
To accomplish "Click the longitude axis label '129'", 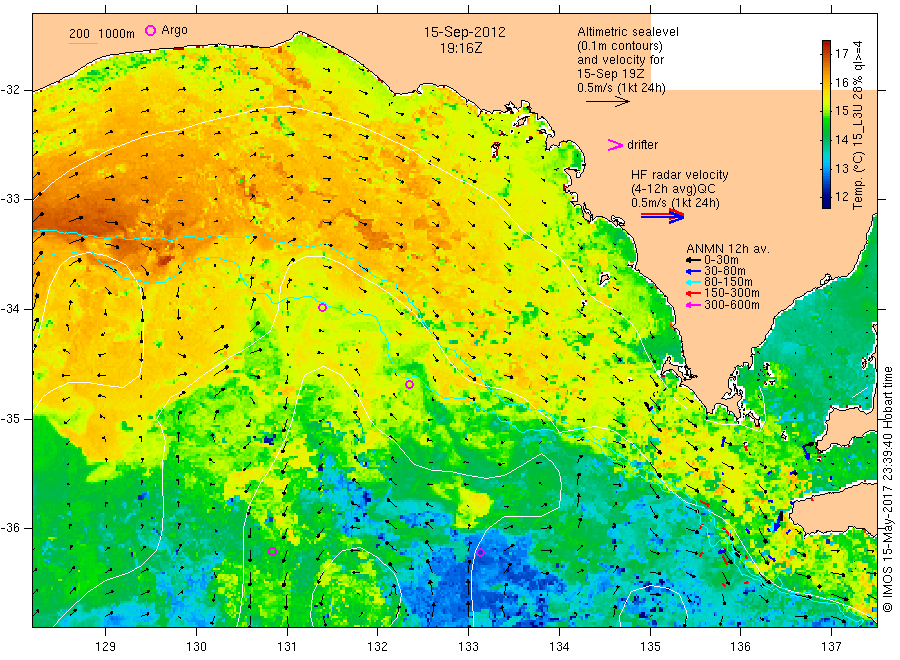I will (106, 647).
